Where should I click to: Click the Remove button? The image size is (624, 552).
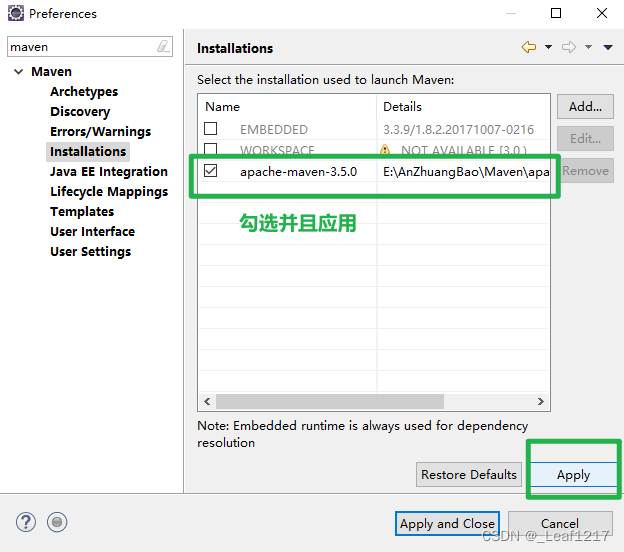(587, 171)
